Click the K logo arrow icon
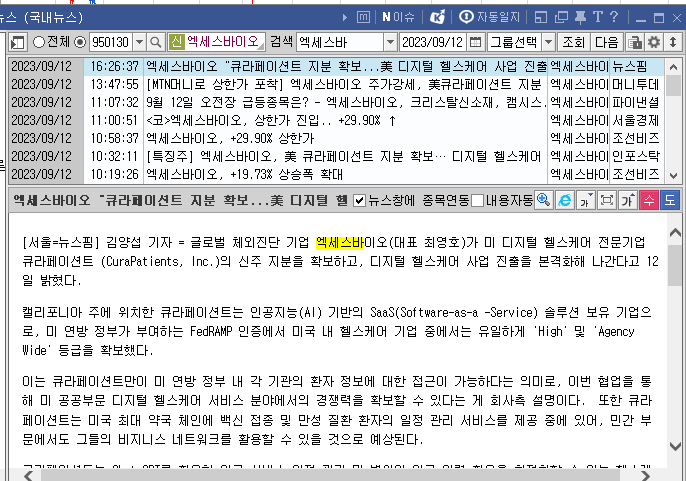This screenshot has height=481, width=686. [438, 18]
